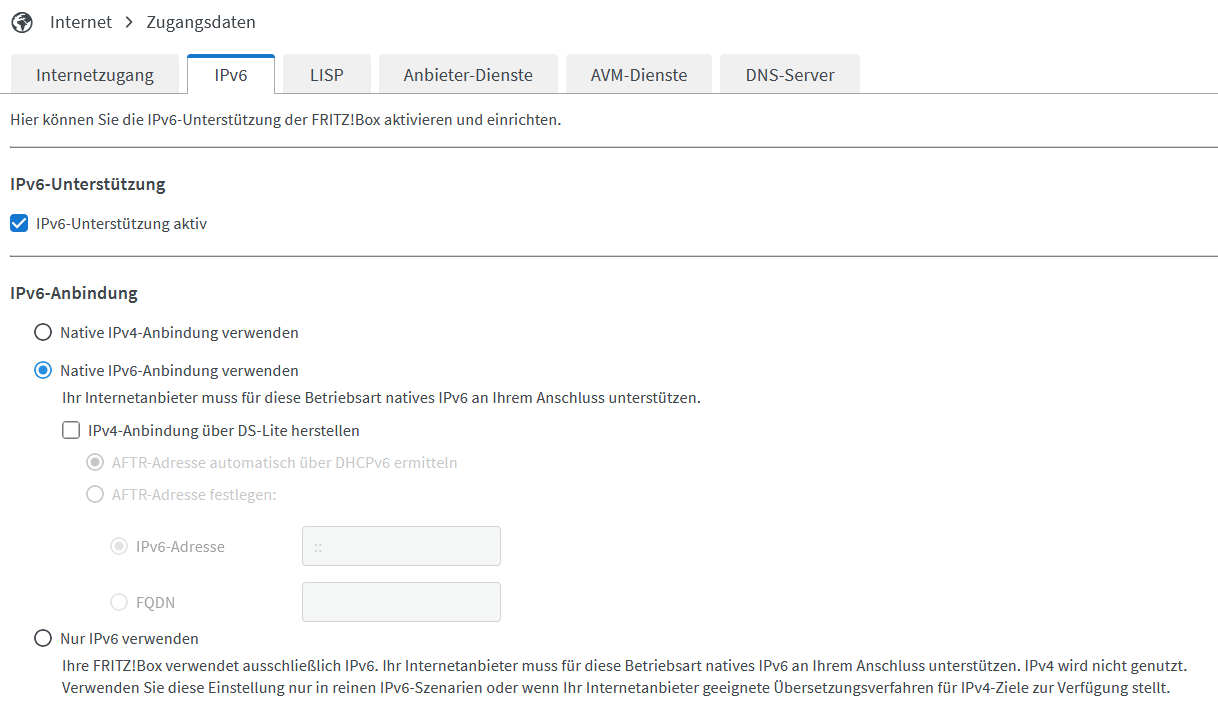
Task: Click the Zugangsdaten breadcrumb text
Action: pyautogui.click(x=200, y=21)
